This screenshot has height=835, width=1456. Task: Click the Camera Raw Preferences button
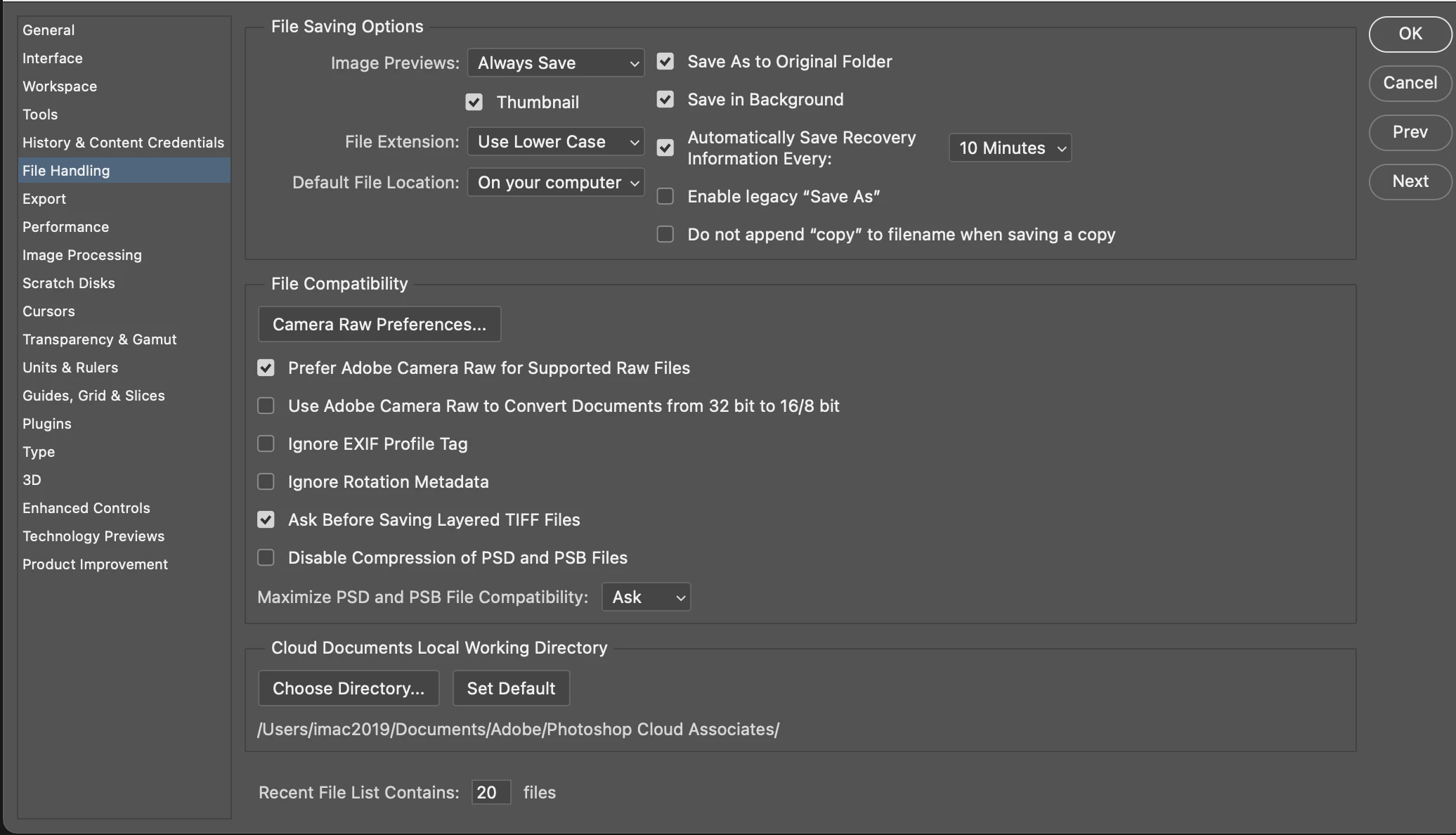(x=379, y=324)
